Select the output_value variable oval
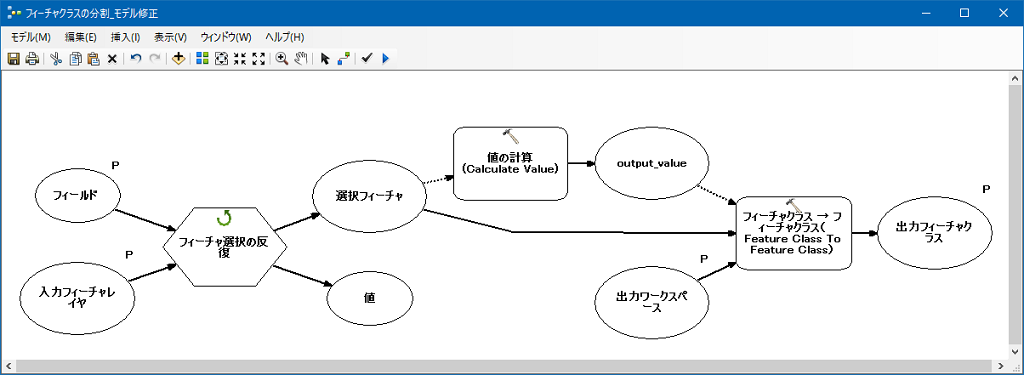Screen dimensions: 1024x375 point(652,164)
